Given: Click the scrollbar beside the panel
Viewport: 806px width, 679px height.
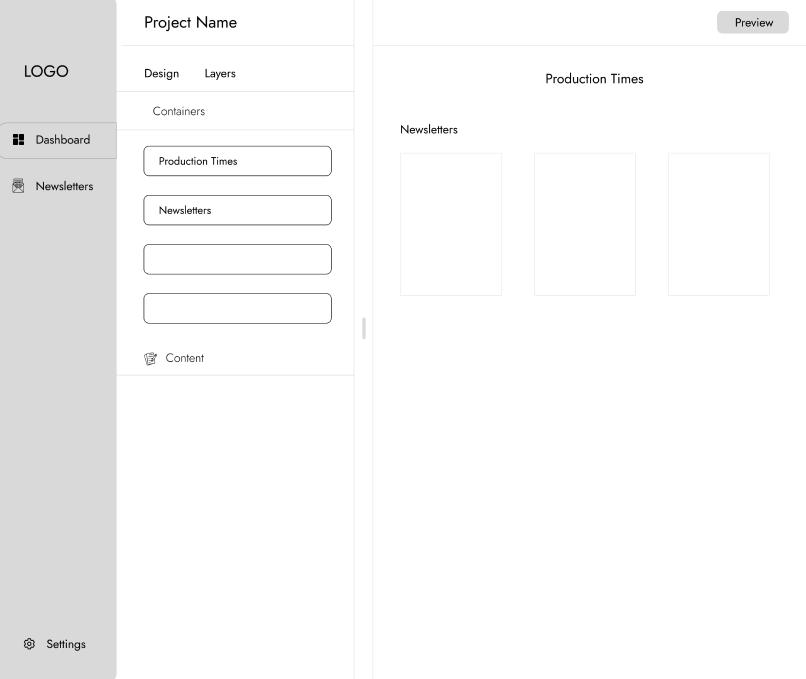Looking at the screenshot, I should 363,328.
